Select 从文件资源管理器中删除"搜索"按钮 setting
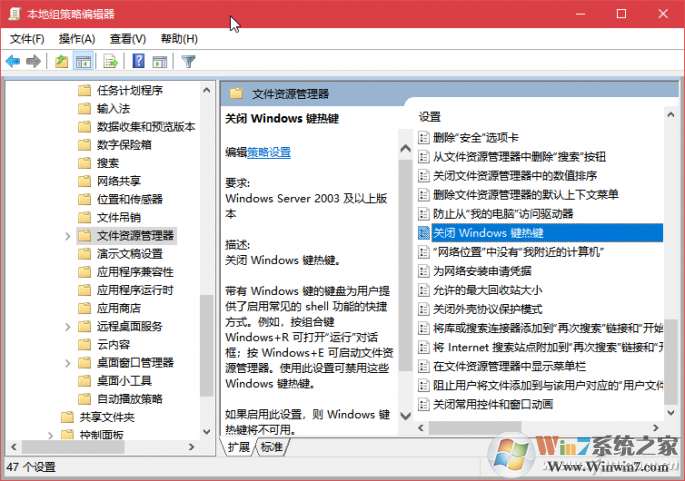Viewport: 685px width, 481px height. coord(519,157)
